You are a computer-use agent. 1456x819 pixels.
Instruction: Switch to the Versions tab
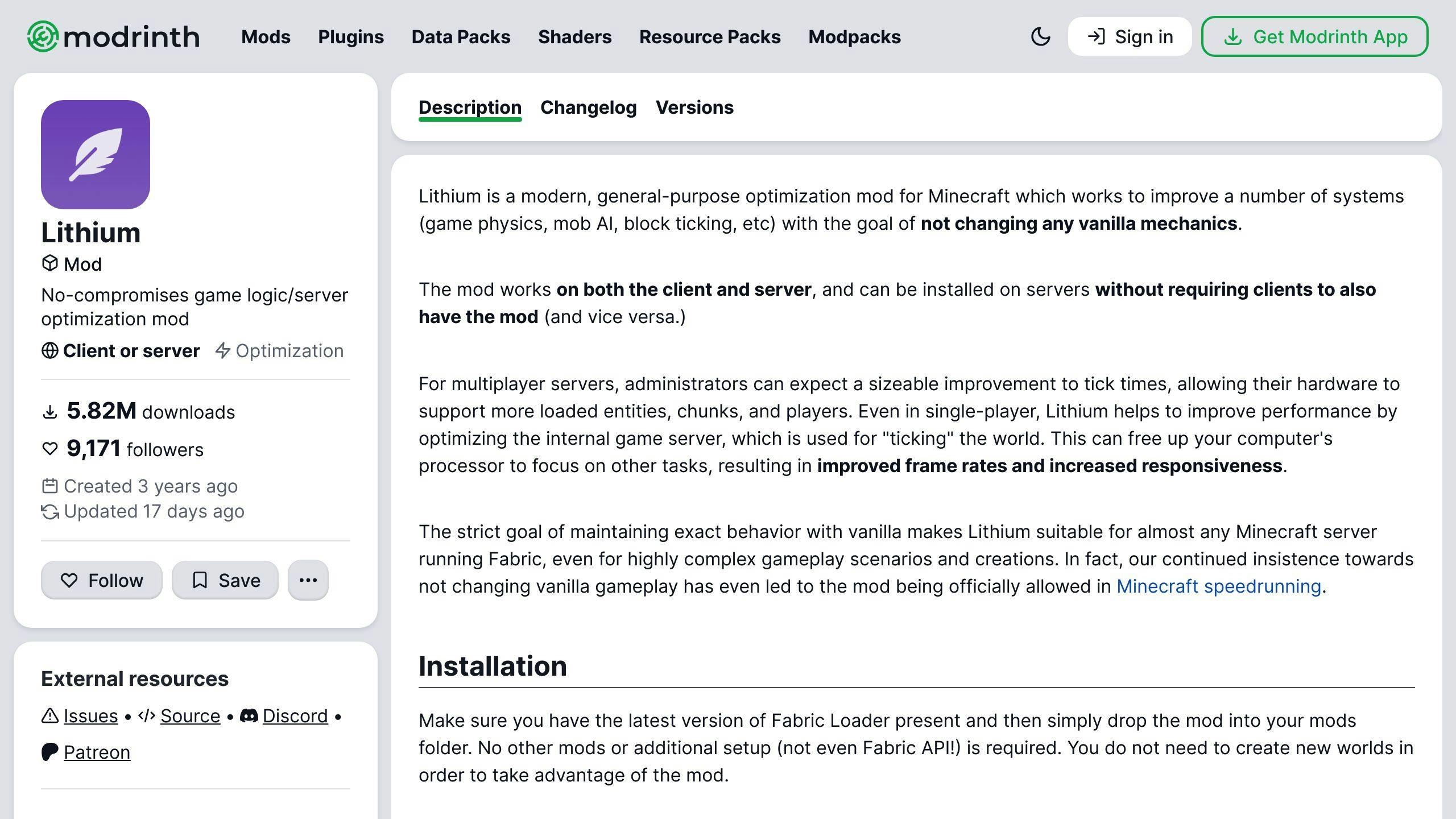[694, 107]
